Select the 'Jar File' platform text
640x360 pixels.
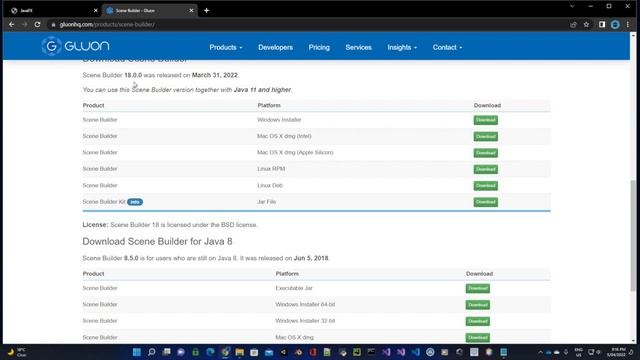267,202
